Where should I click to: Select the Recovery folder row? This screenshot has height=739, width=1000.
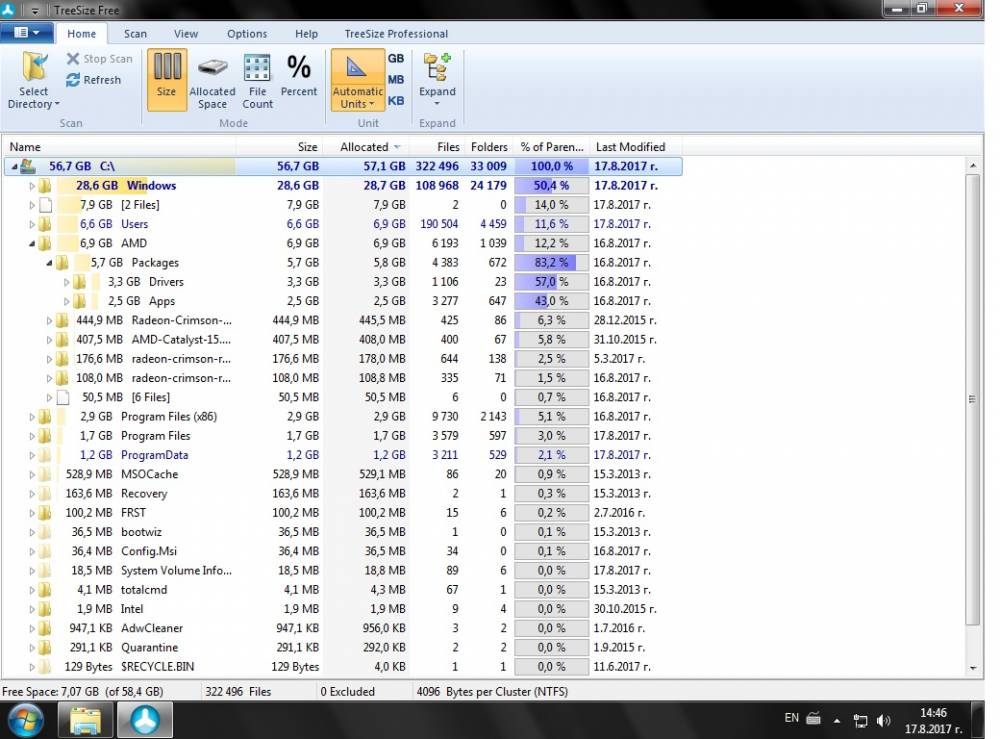point(342,494)
